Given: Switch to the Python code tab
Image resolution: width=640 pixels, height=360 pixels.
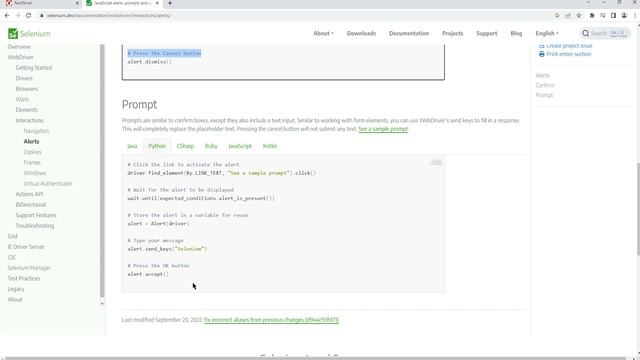Looking at the screenshot, I should point(157,146).
